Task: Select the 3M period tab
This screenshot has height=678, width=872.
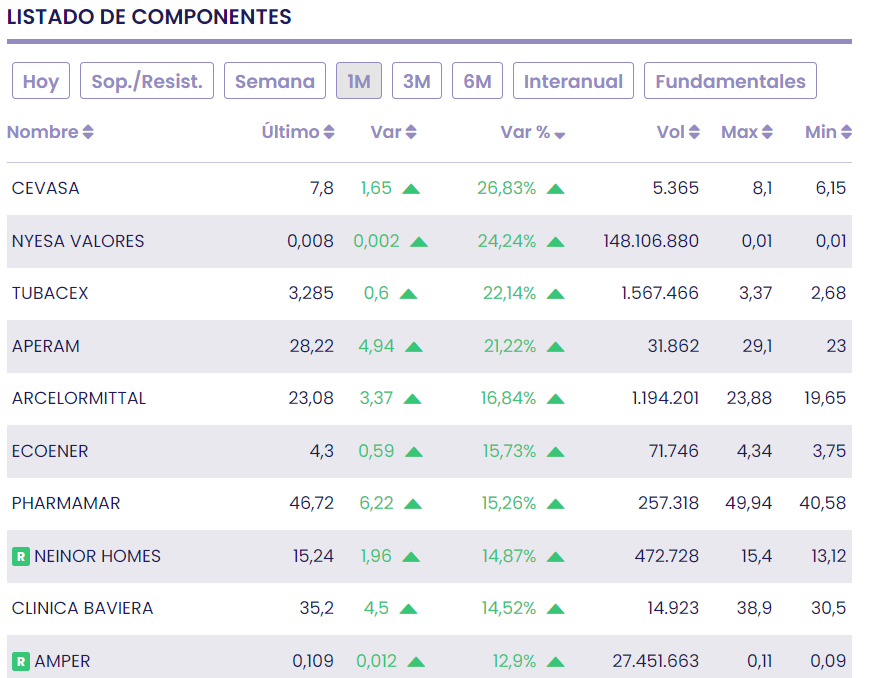Action: pos(417,81)
